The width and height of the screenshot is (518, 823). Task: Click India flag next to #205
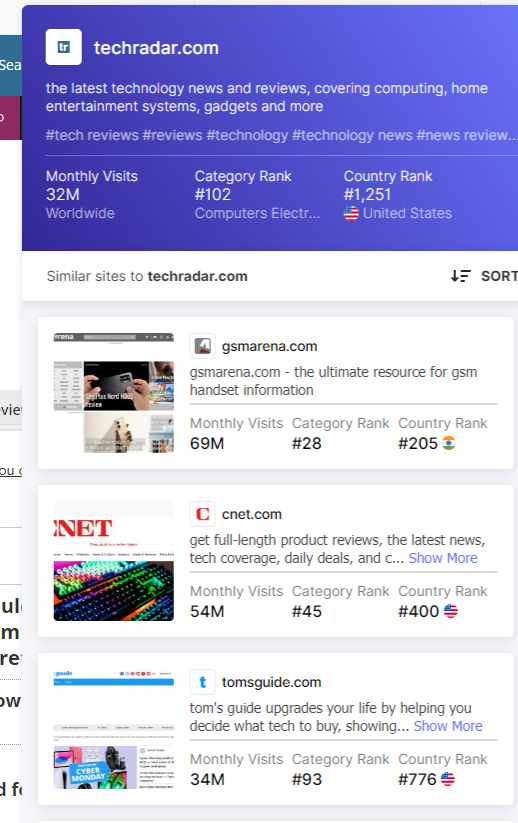coord(448,443)
